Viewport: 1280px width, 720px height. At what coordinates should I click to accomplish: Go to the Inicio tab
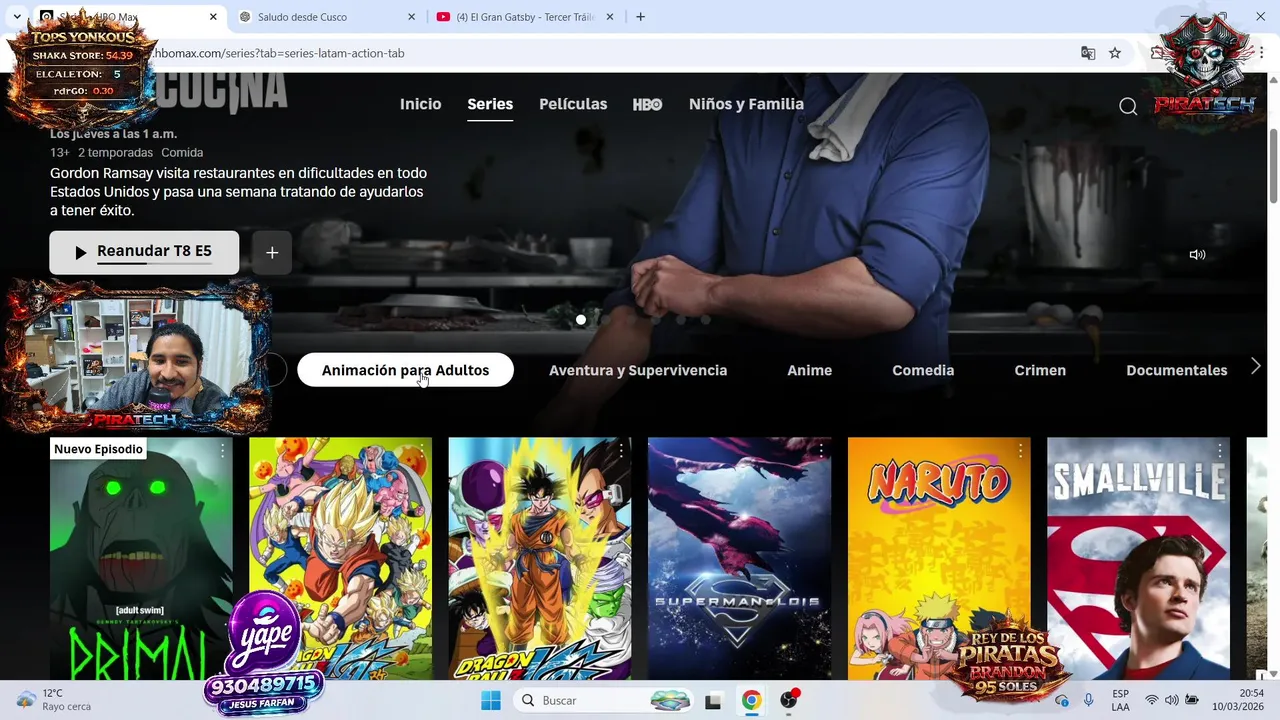tap(420, 104)
